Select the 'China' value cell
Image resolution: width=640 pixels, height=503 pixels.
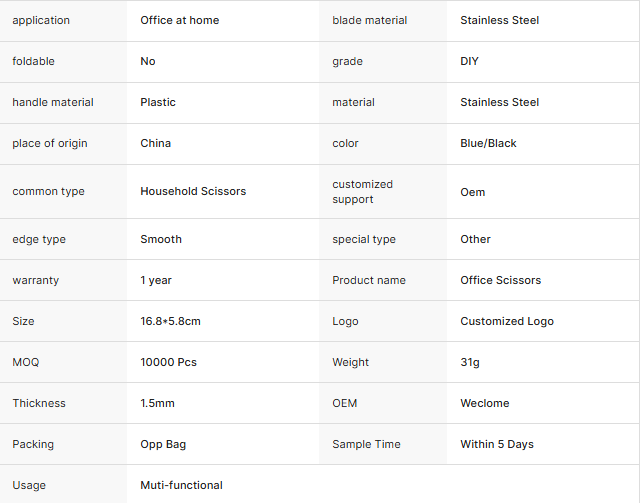(156, 143)
